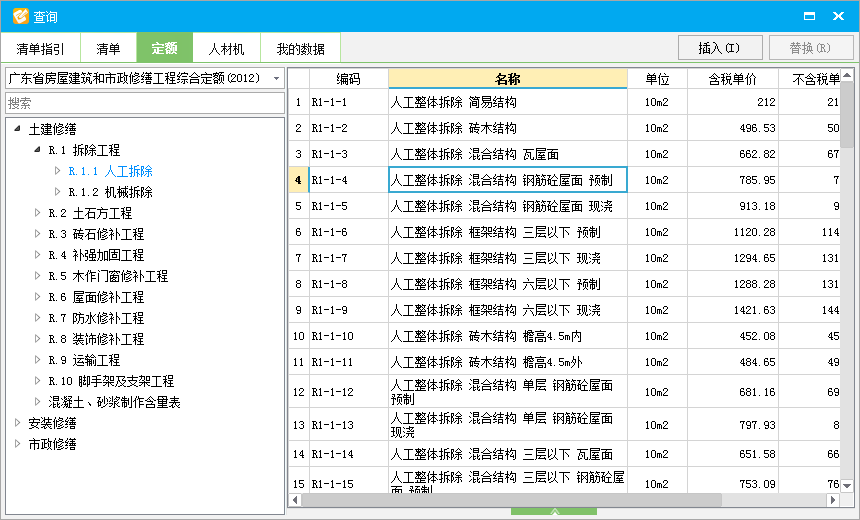The height and width of the screenshot is (520, 860).
Task: Switch to the 清单 tab
Action: (108, 49)
